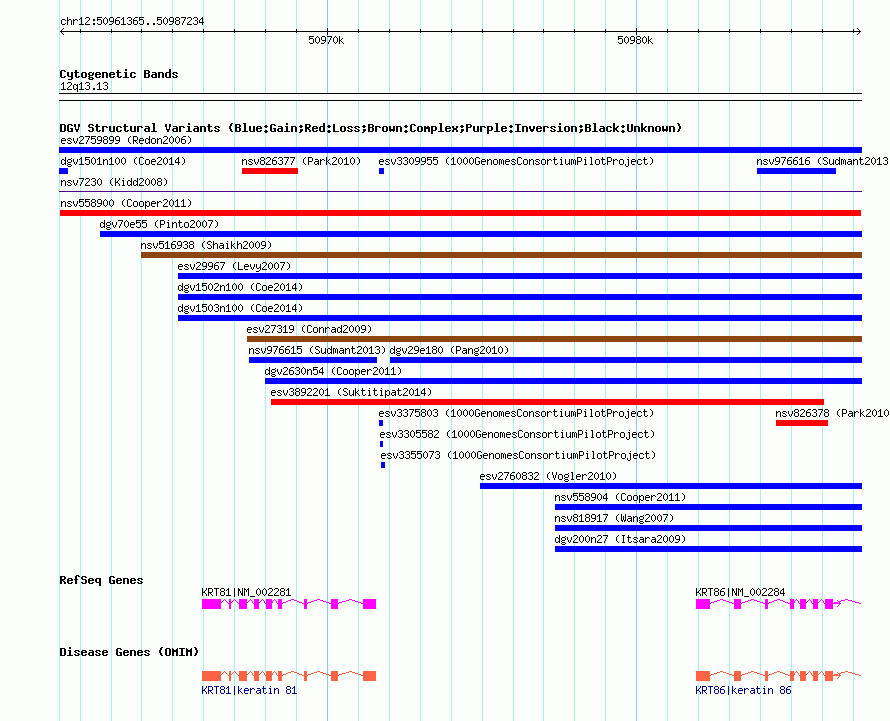Click the esv27319 (Conrad2009) label
The height and width of the screenshot is (721, 890).
[x=309, y=329]
